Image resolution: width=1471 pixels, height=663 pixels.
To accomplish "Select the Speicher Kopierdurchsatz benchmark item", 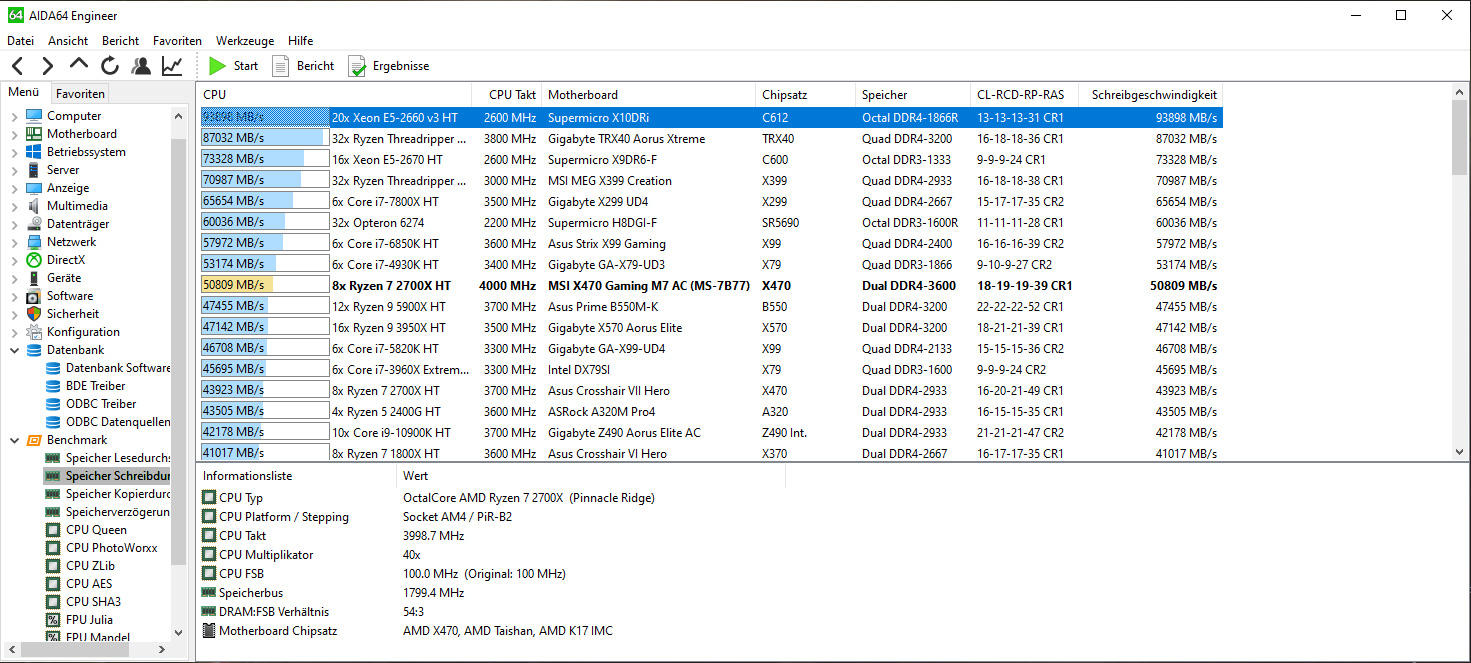I will pos(107,494).
